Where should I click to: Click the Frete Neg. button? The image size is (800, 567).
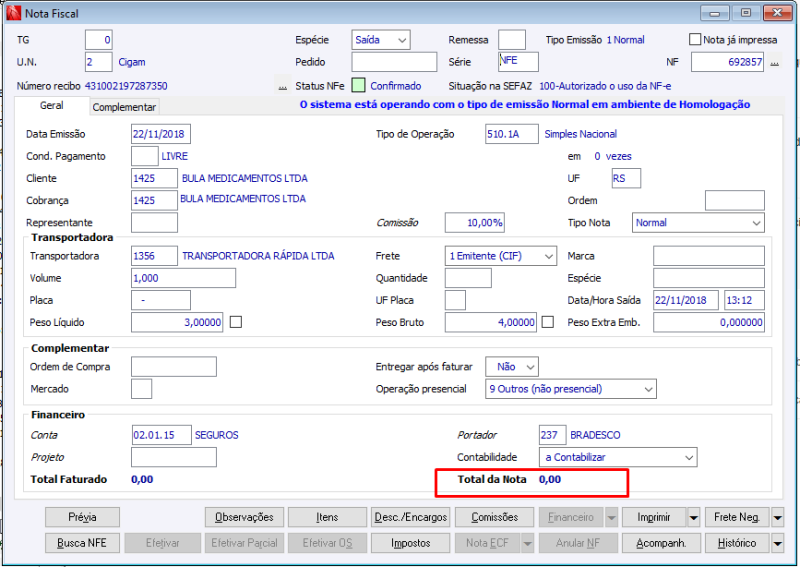tap(737, 517)
